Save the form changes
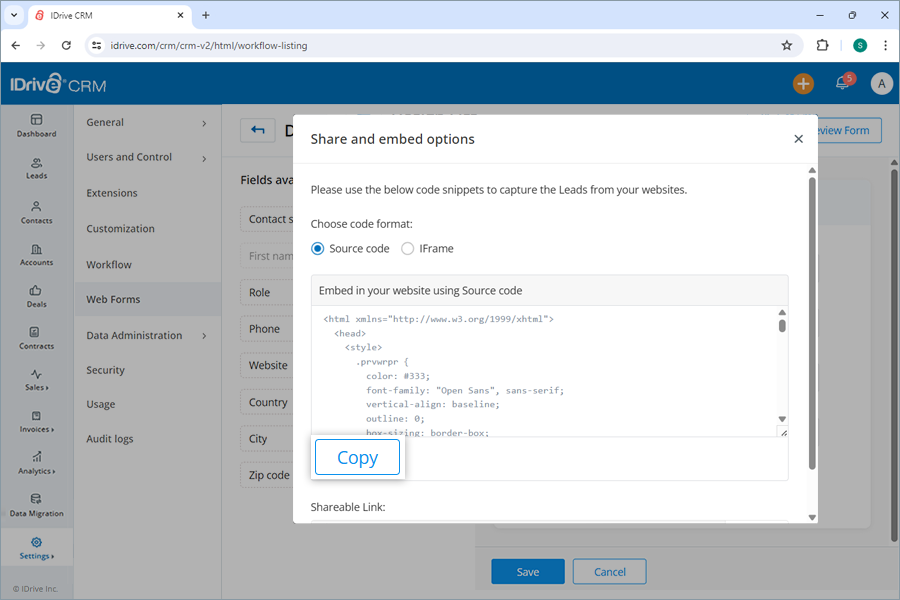Viewport: 900px width, 600px height. point(528,571)
